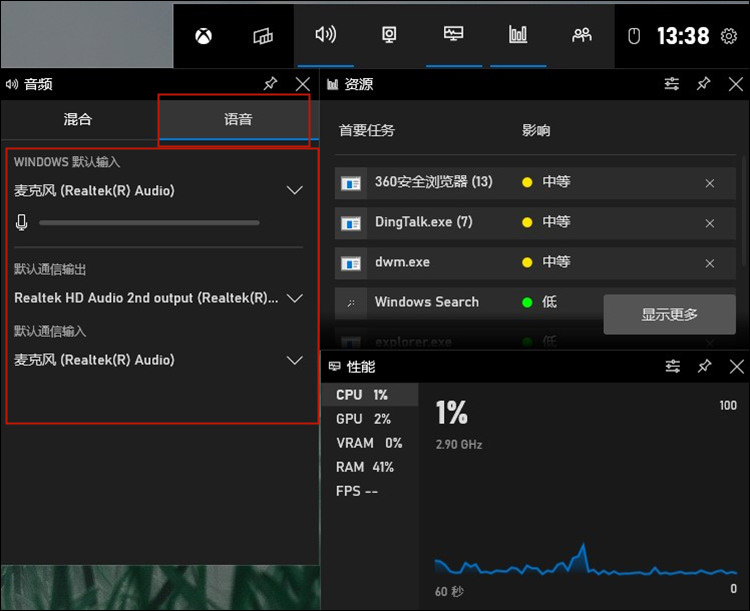Click the DingTalk.exe app icon
The width and height of the screenshot is (750, 611).
tap(351, 223)
